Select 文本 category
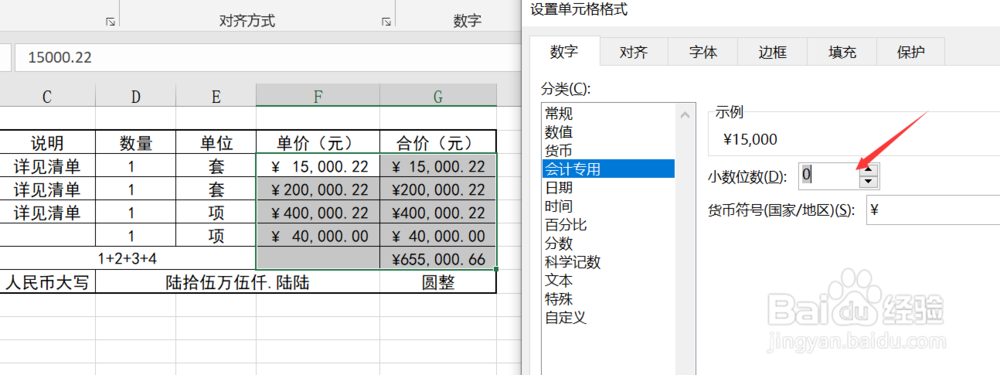The height and width of the screenshot is (375, 1000). (608, 280)
